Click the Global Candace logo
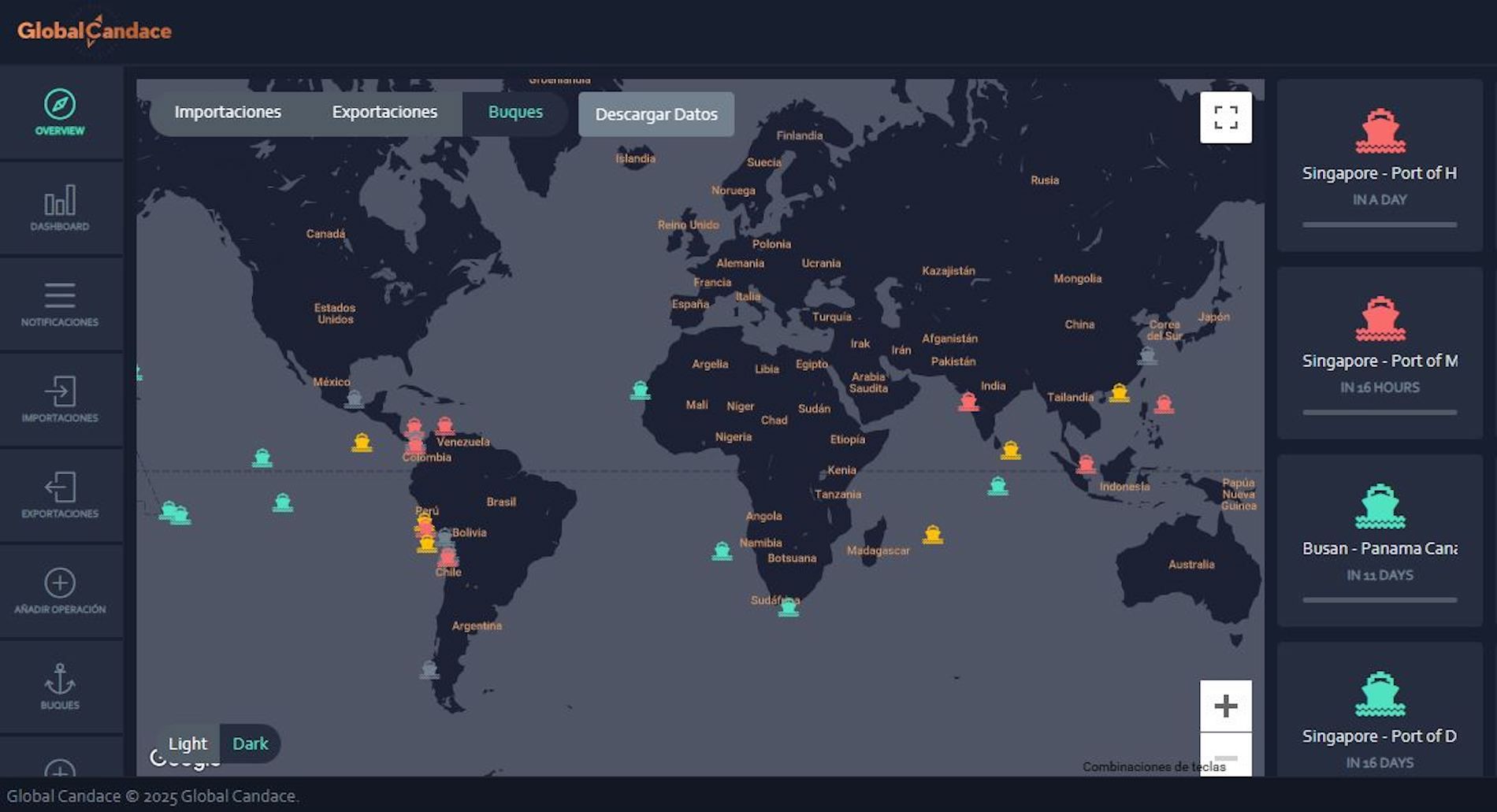This screenshot has height=812, width=1497. pos(95,32)
